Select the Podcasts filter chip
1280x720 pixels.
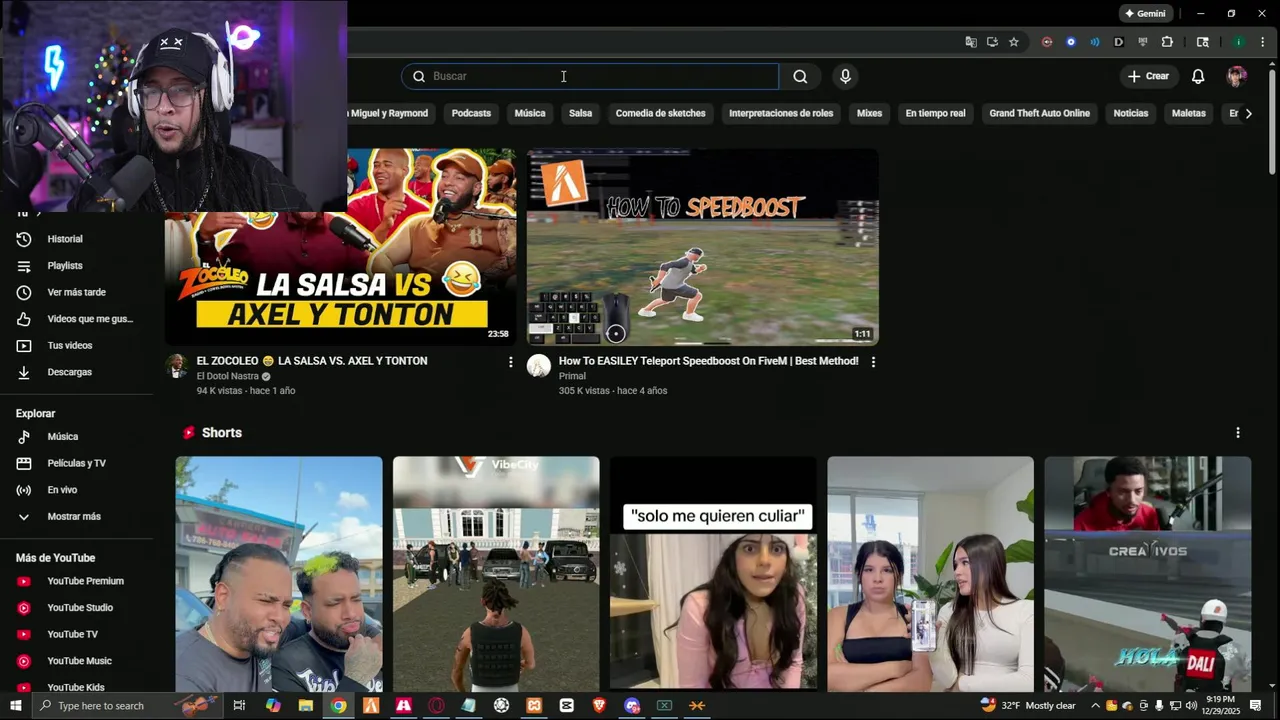pyautogui.click(x=471, y=113)
